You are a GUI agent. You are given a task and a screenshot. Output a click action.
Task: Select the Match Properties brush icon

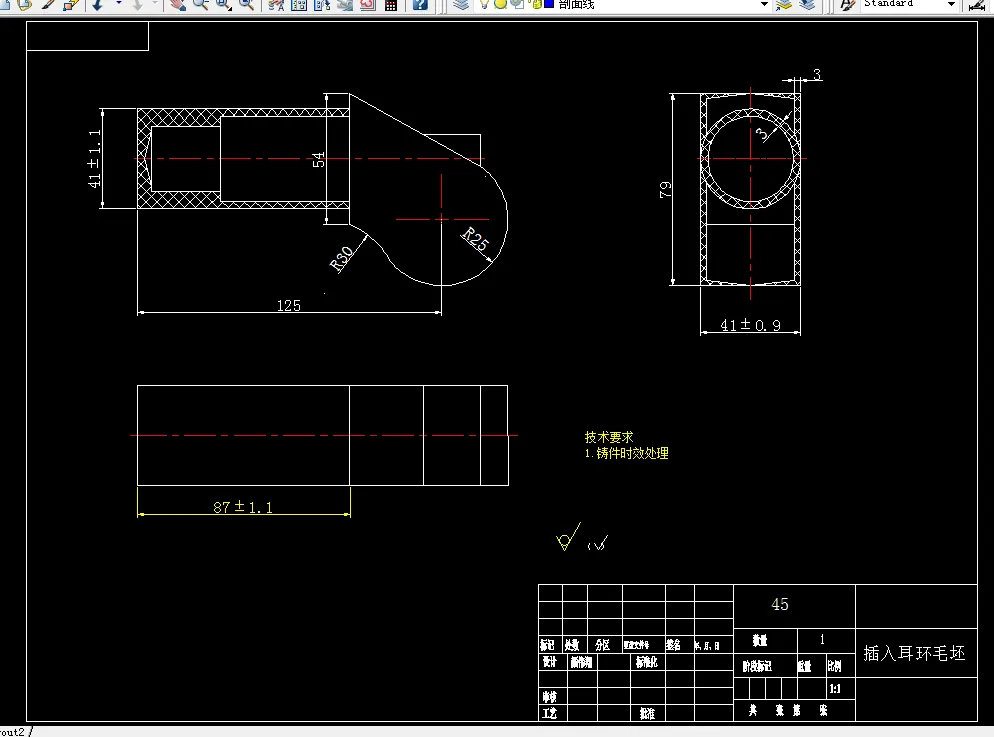49,4
